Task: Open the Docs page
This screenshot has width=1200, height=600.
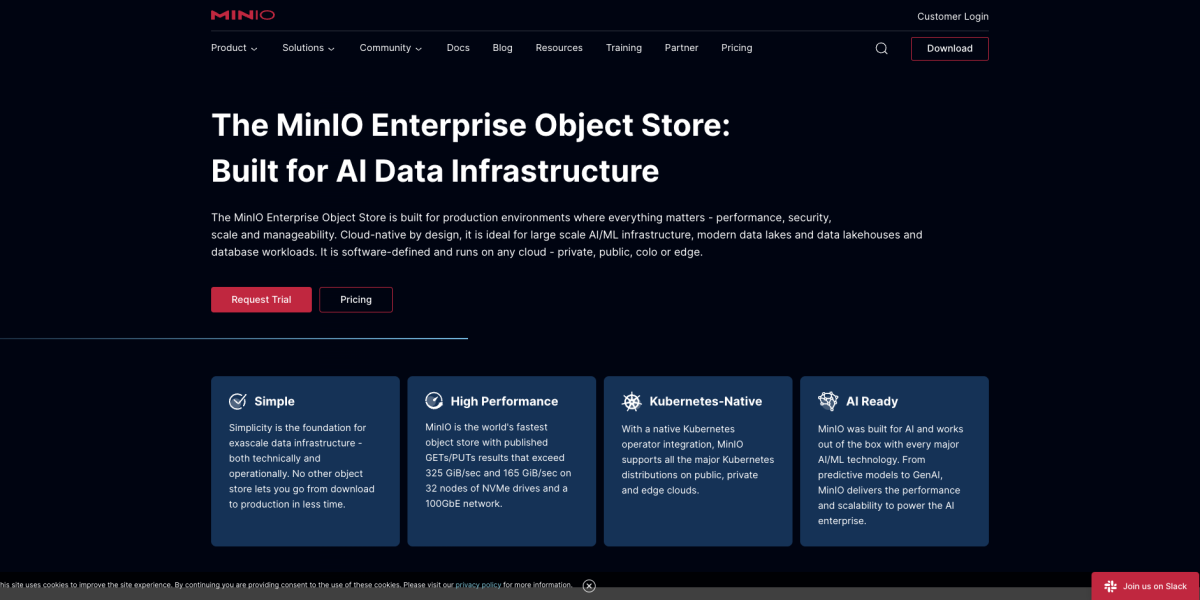Action: (x=458, y=48)
